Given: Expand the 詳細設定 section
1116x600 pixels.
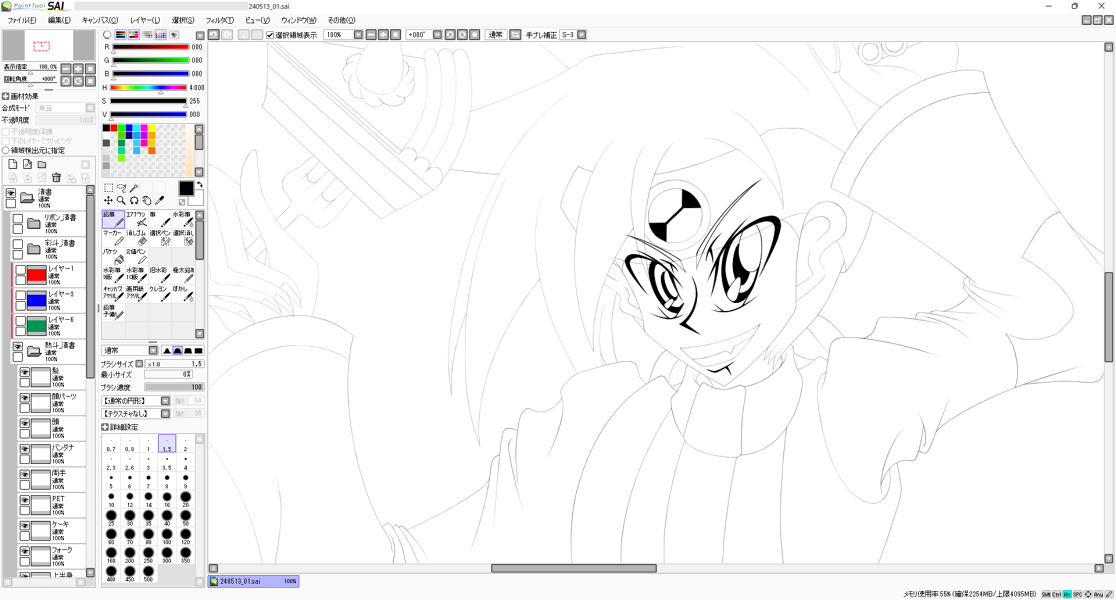Looking at the screenshot, I should click(x=105, y=427).
